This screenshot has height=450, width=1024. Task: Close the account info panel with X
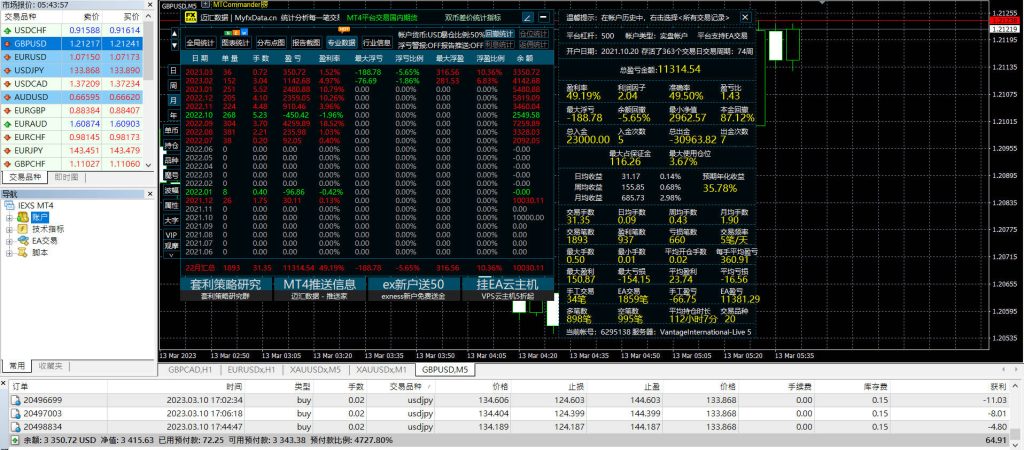pos(745,18)
